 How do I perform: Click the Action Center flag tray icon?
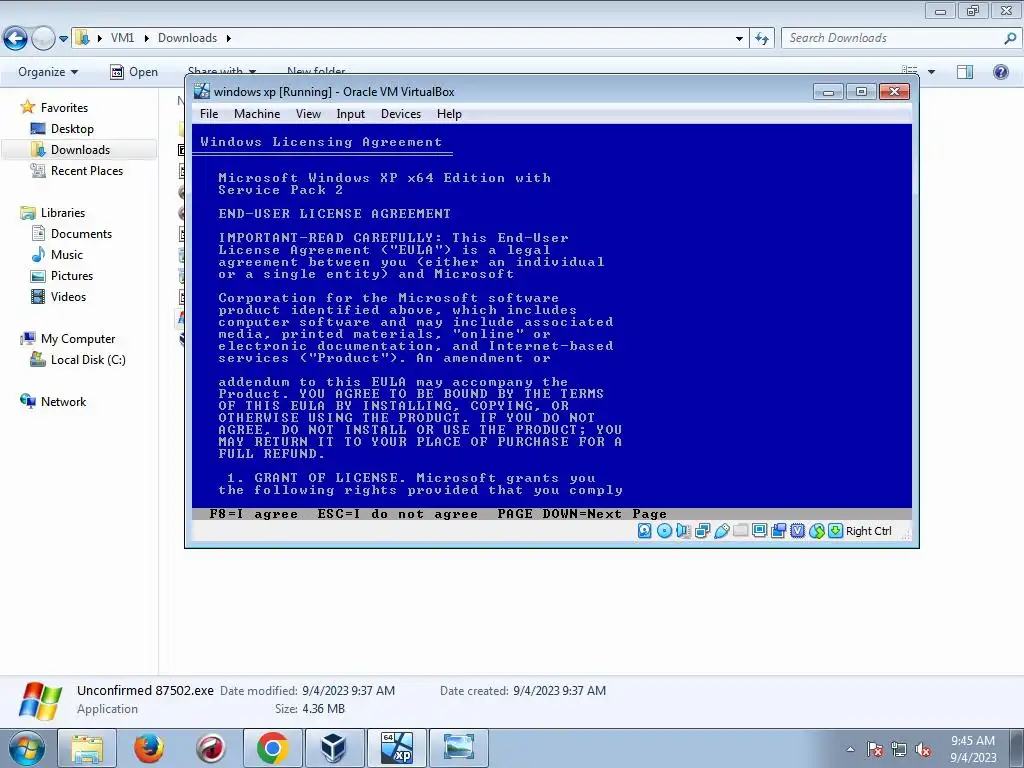tap(875, 750)
